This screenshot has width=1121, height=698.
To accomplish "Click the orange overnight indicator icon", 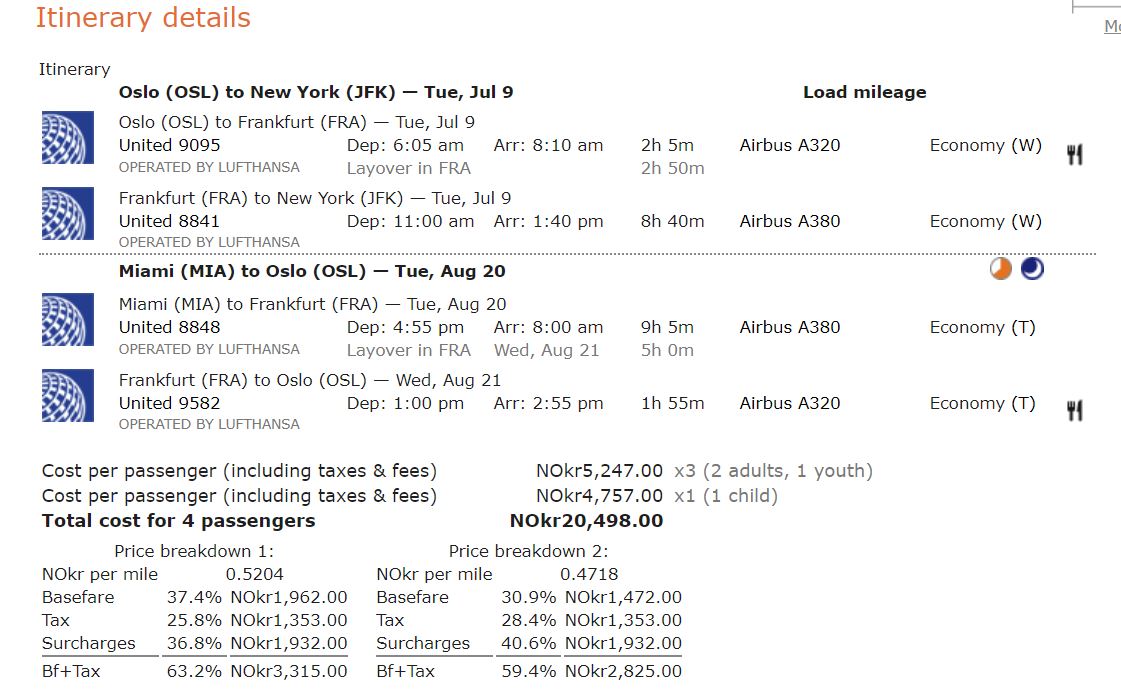I will coord(1001,269).
